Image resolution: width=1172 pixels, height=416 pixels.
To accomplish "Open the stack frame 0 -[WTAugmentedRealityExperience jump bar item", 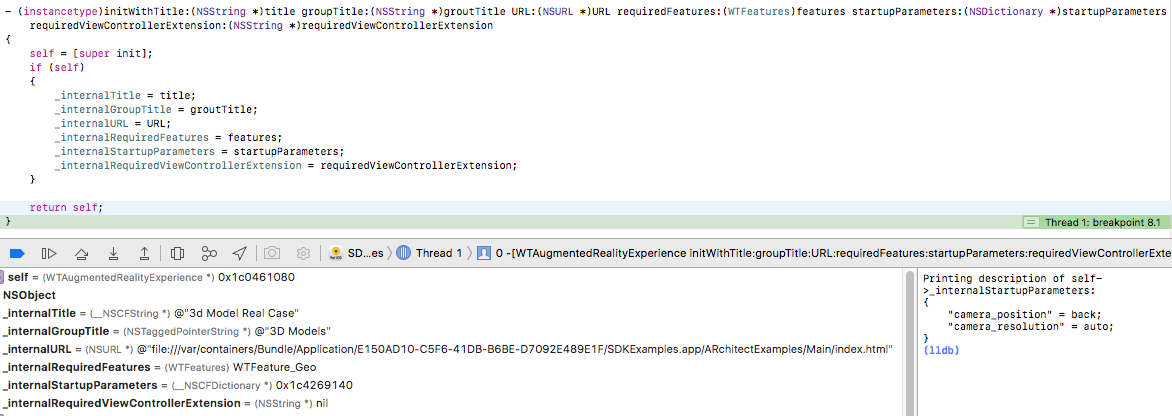I will (x=824, y=253).
